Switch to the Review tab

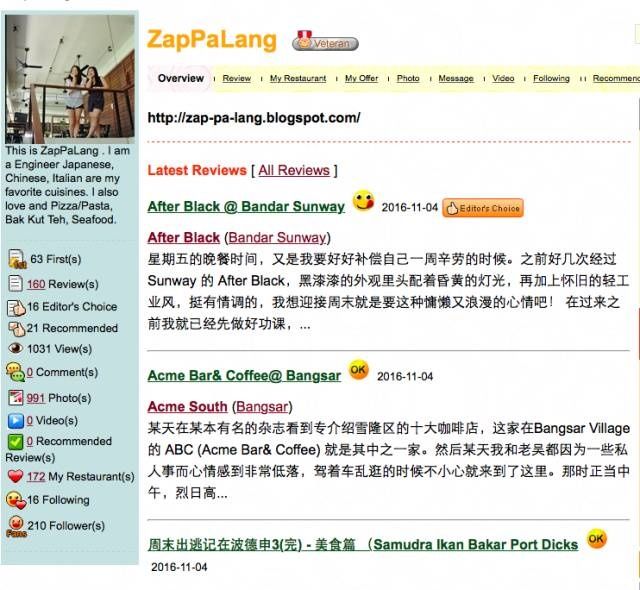237,78
